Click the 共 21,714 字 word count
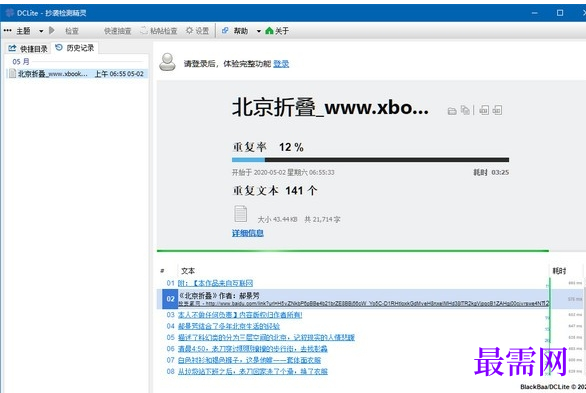 [x=322, y=219]
